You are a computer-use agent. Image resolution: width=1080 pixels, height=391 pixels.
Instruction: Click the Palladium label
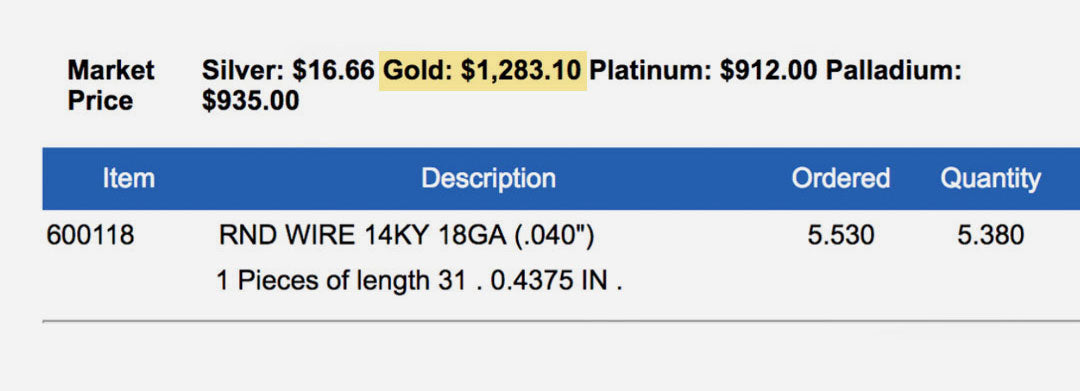coord(893,71)
